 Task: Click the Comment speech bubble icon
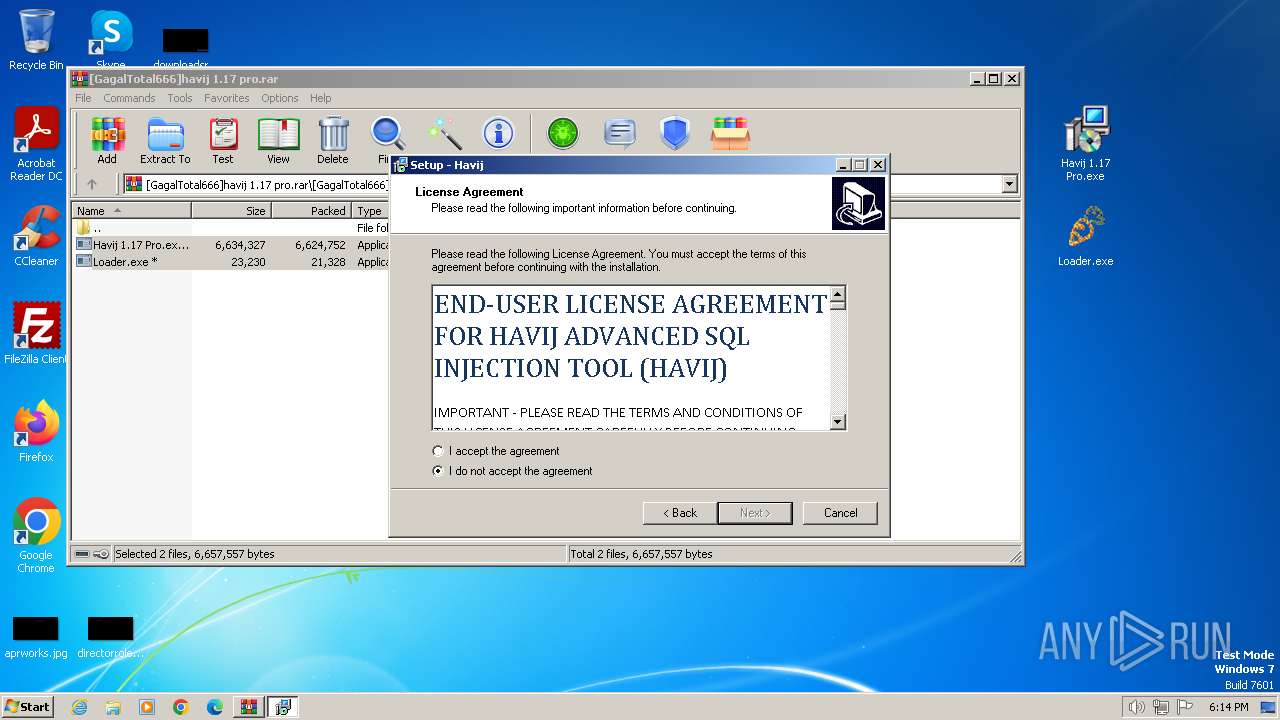620,133
